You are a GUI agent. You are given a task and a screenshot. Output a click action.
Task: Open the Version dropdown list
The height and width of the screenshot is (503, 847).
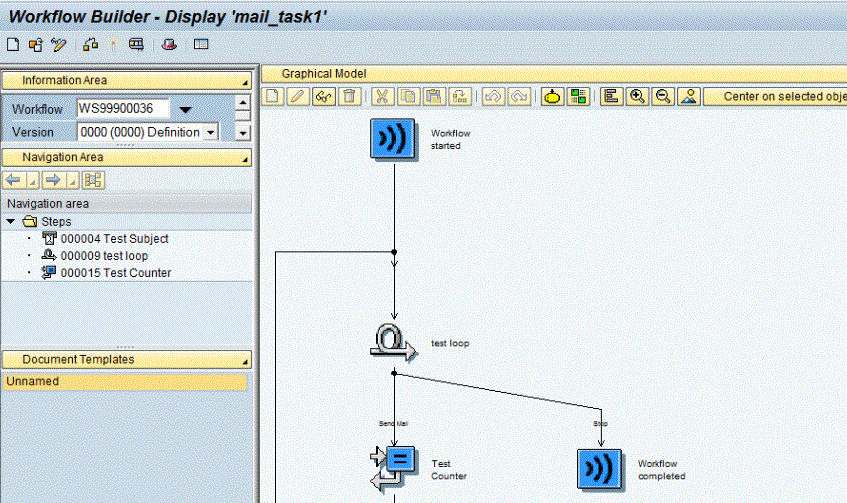click(x=210, y=133)
